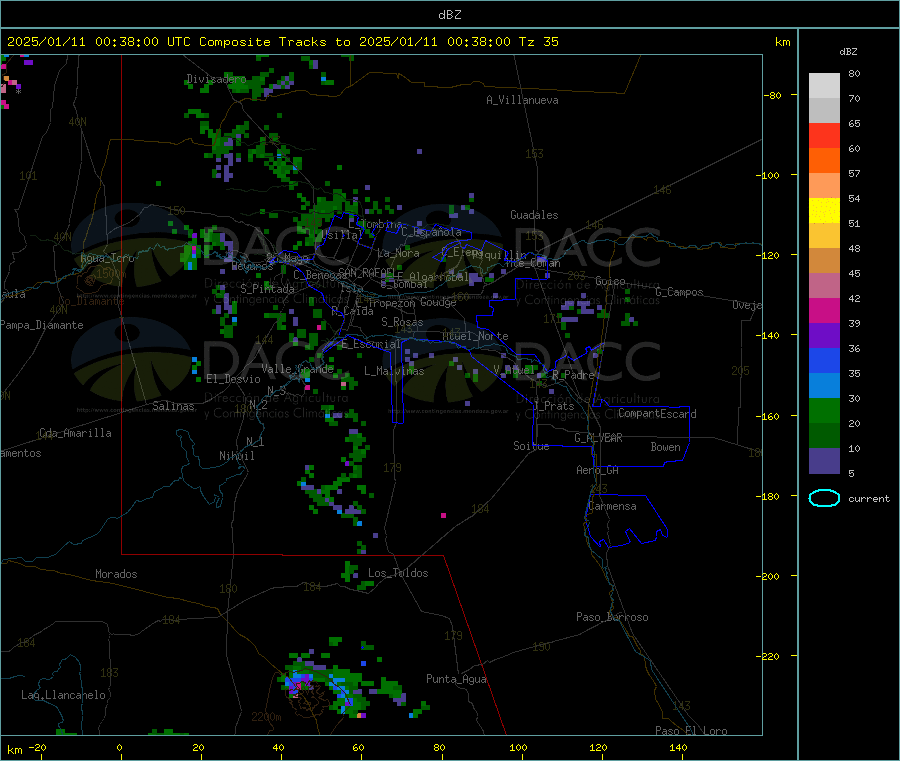Screen dimensions: 900x761
Task: Select the La_Nora label
Action: pos(398,253)
